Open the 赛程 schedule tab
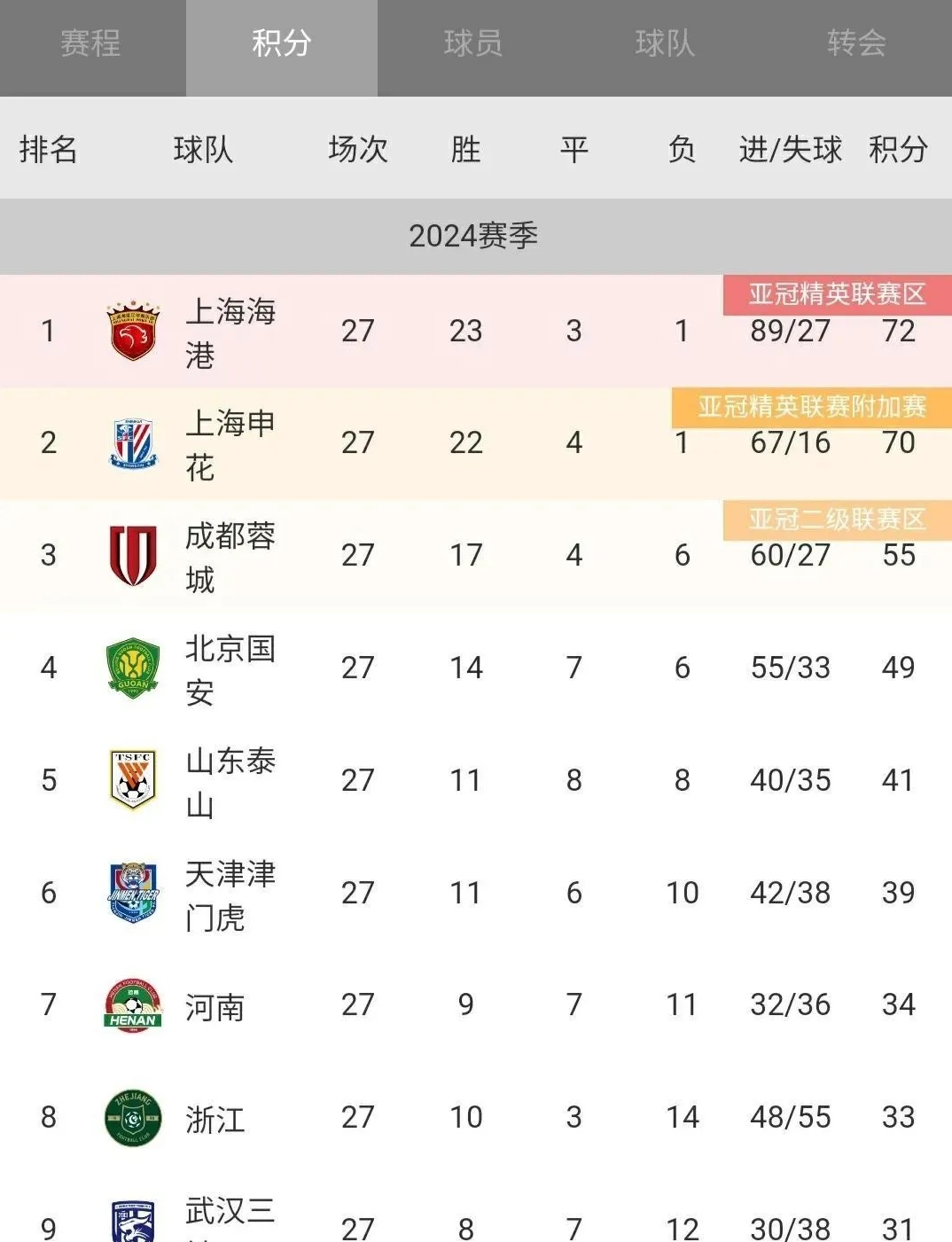952x1242 pixels. tap(90, 43)
